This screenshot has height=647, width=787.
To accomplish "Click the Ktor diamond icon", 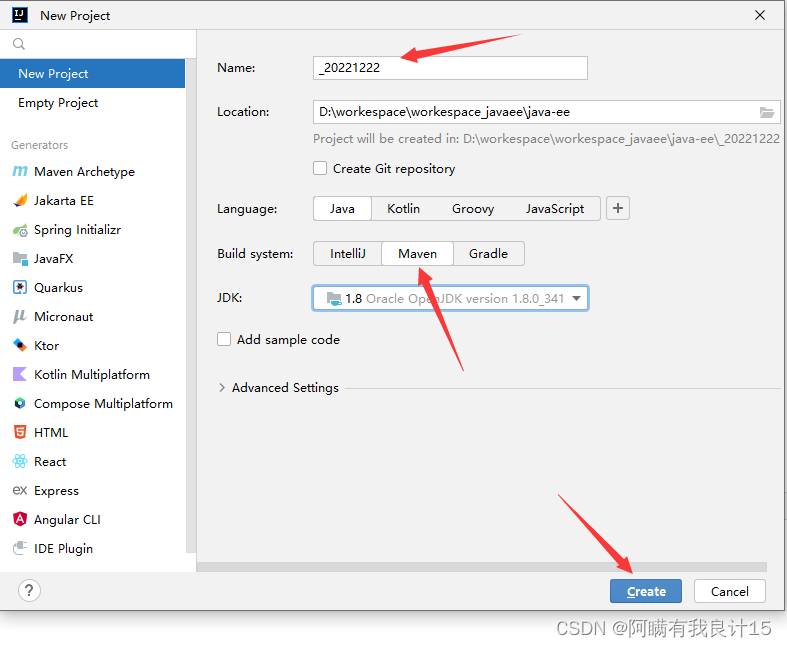I will (20, 345).
